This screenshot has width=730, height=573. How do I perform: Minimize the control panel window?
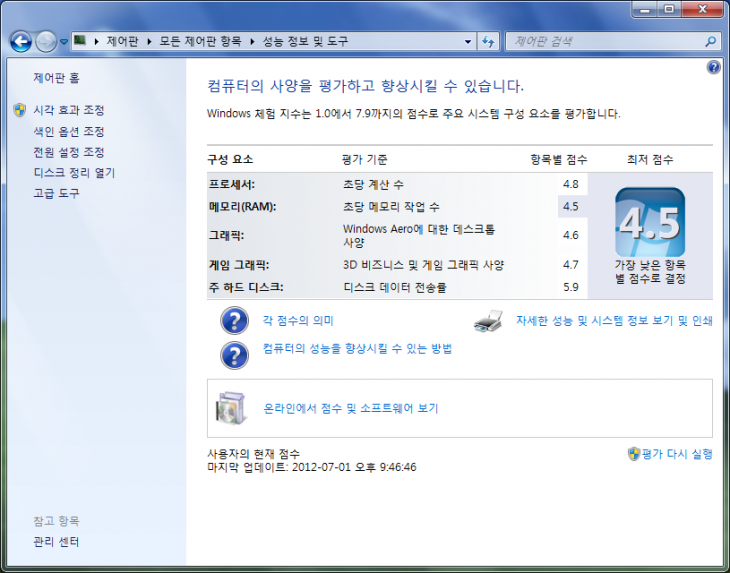pyautogui.click(x=645, y=9)
